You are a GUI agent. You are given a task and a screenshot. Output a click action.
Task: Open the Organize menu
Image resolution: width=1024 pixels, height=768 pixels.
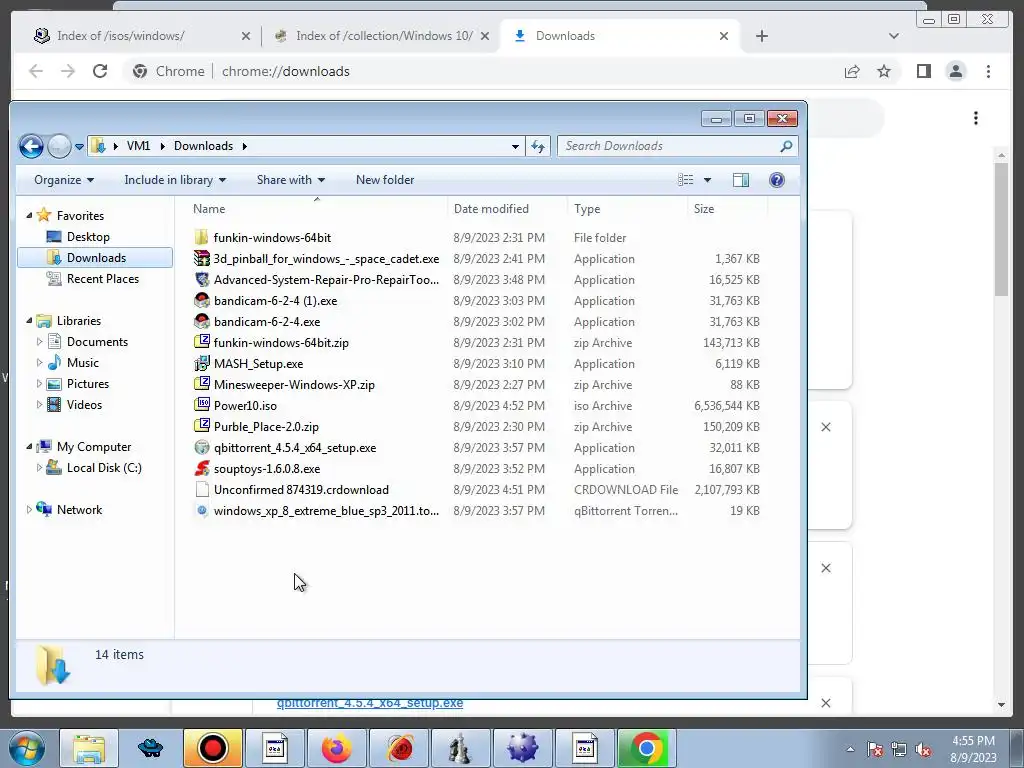pyautogui.click(x=64, y=180)
